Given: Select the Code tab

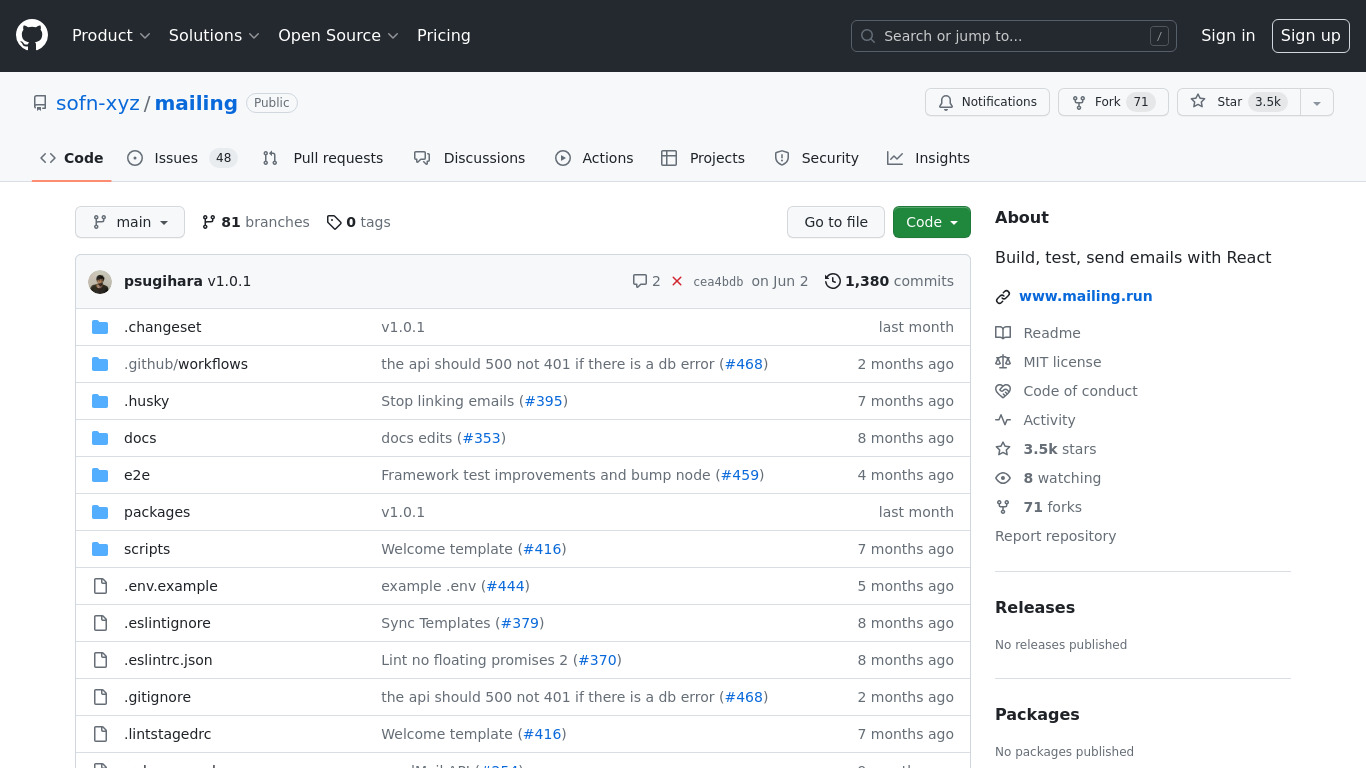Looking at the screenshot, I should 72,158.
